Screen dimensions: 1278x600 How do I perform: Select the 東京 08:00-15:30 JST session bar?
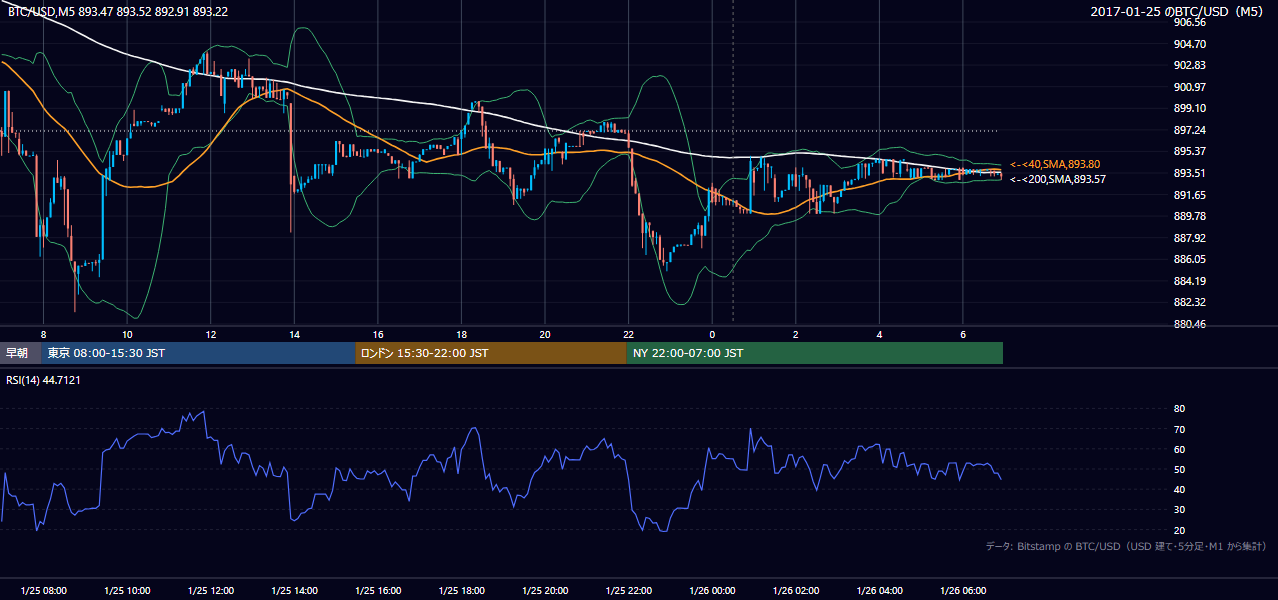coord(198,353)
